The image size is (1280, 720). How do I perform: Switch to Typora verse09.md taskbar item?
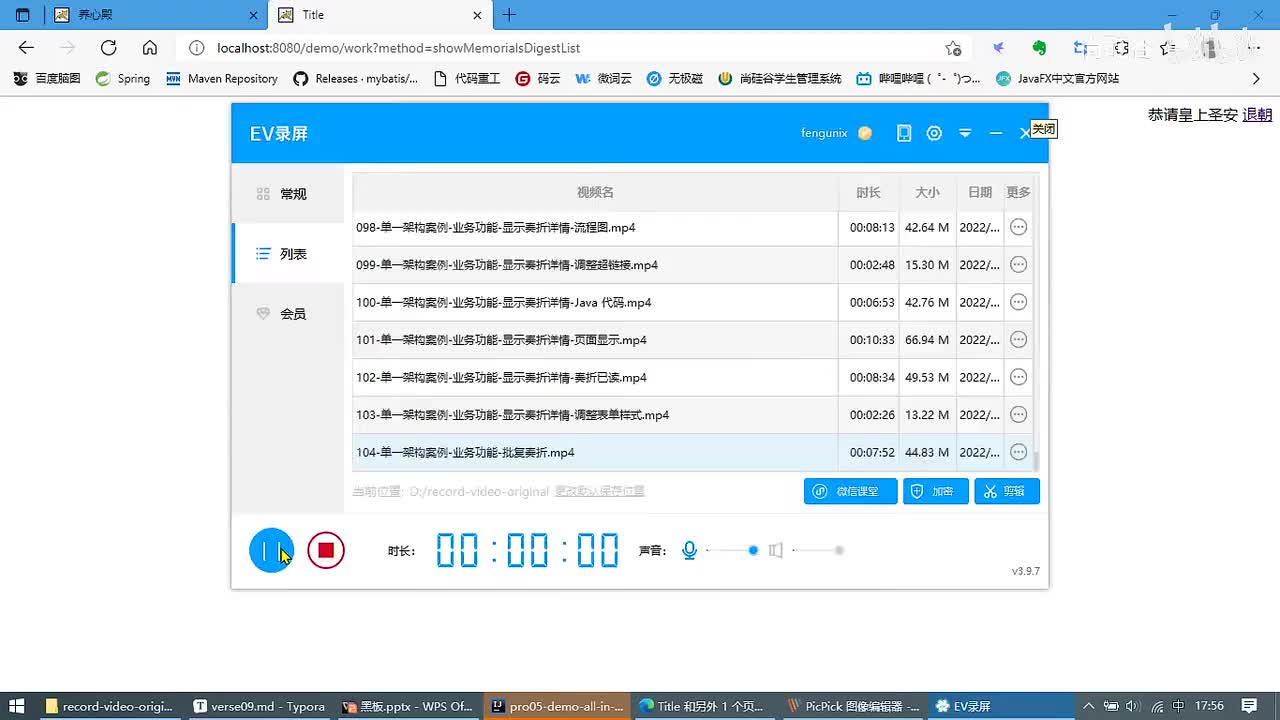click(259, 705)
